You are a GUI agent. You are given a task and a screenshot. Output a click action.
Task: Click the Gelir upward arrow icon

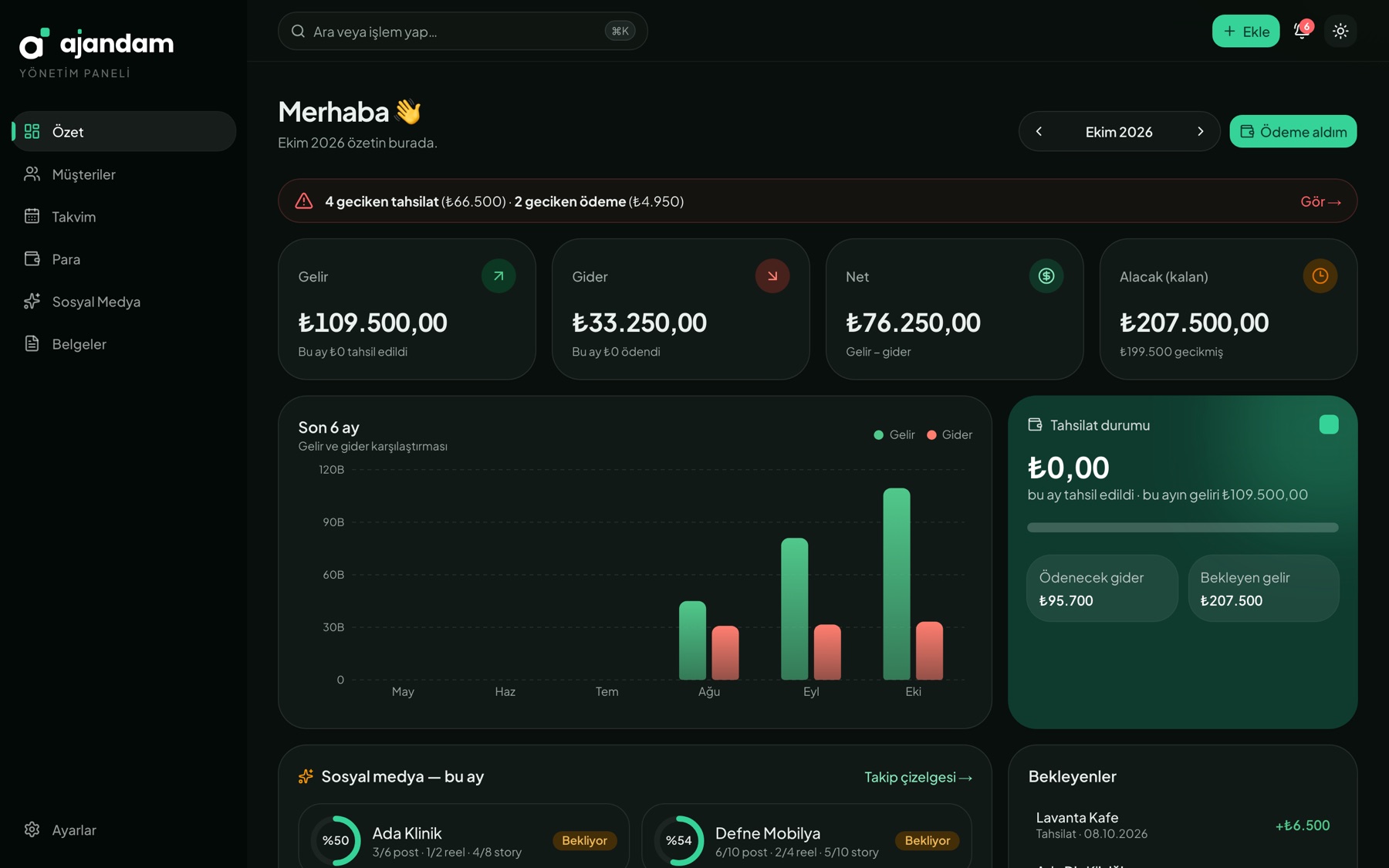pyautogui.click(x=498, y=275)
